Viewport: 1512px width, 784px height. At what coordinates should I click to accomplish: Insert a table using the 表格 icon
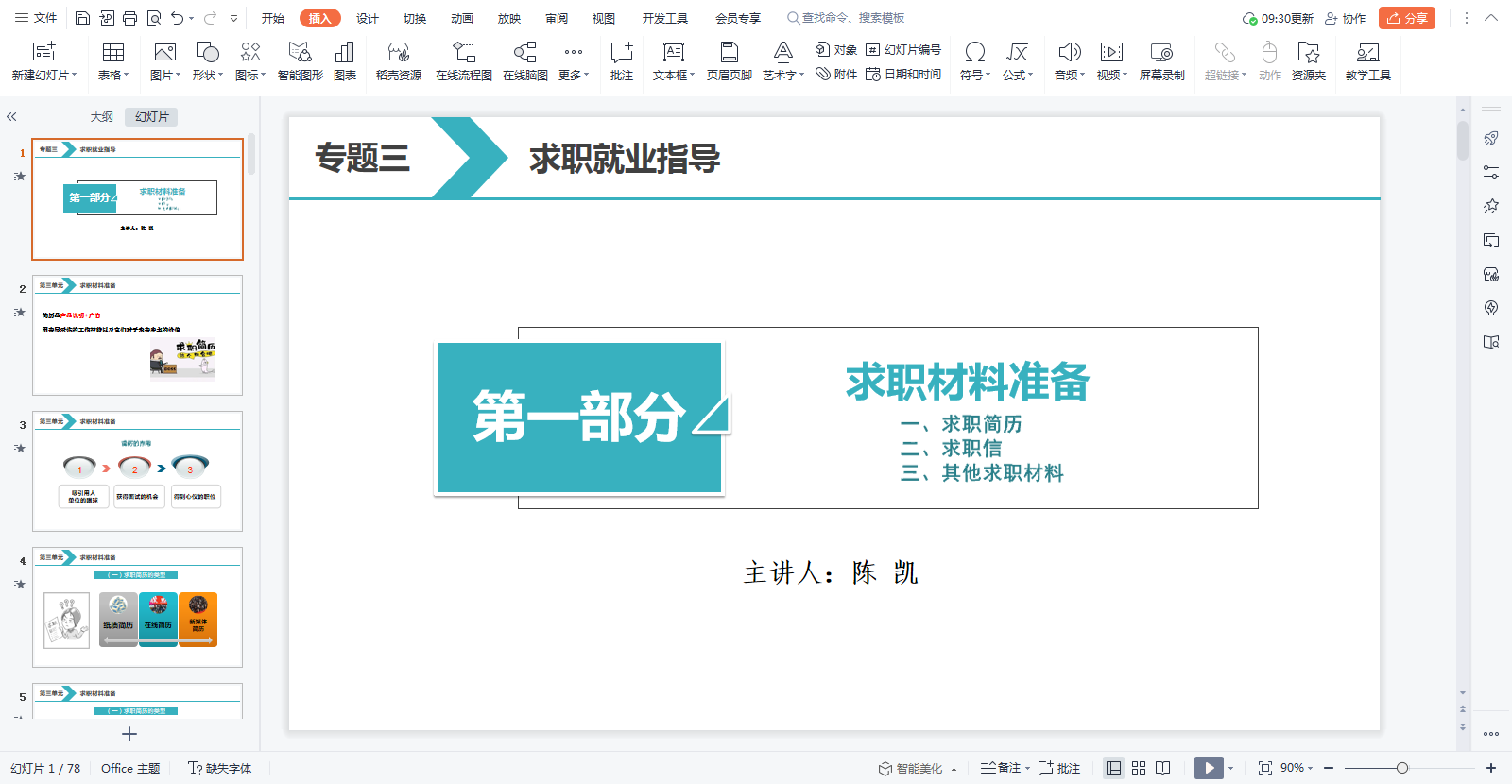[x=113, y=53]
